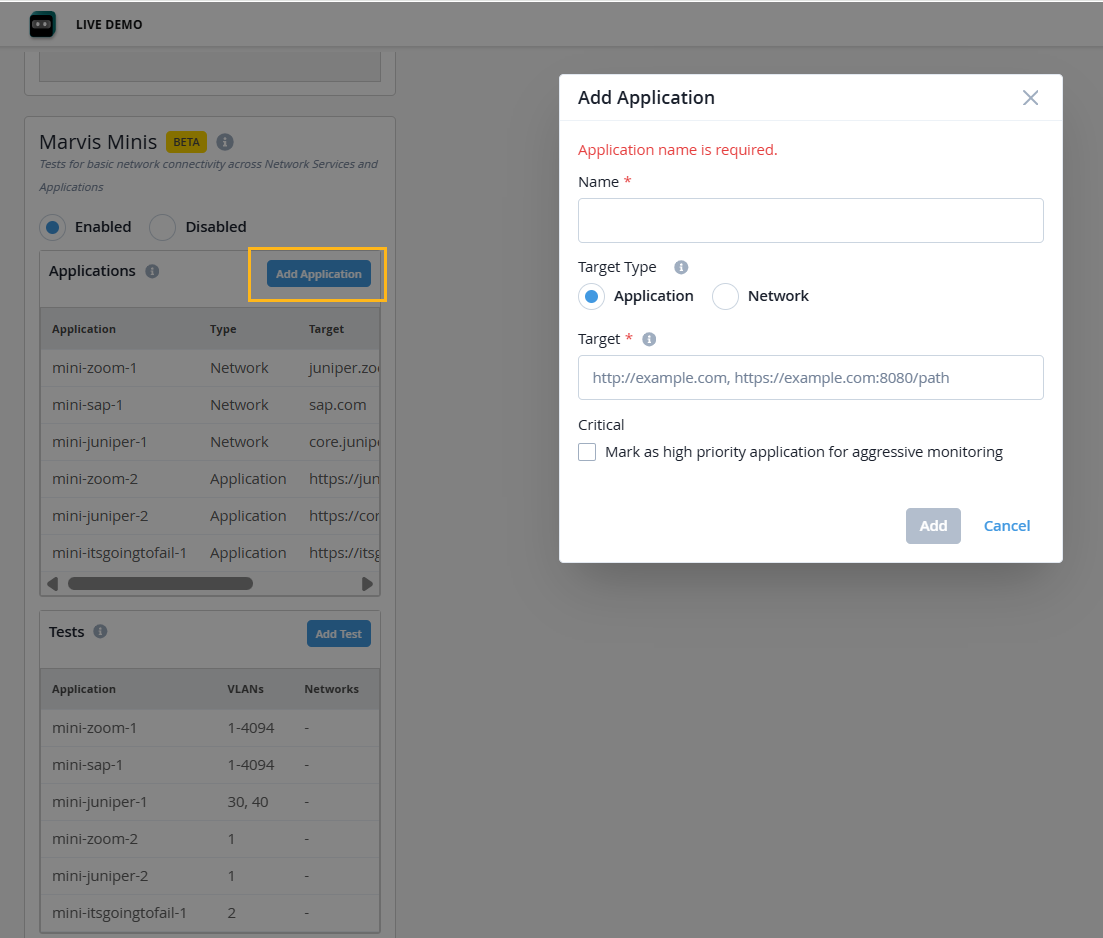Click the Add Application button
Image resolution: width=1103 pixels, height=938 pixels.
point(318,274)
